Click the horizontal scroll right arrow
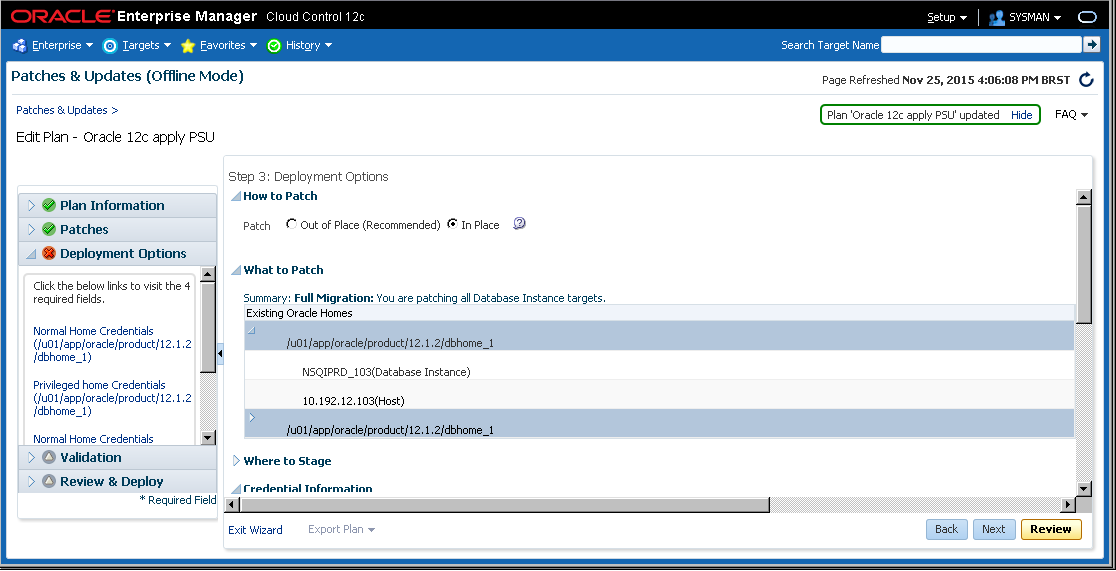The image size is (1116, 571). (x=1068, y=505)
